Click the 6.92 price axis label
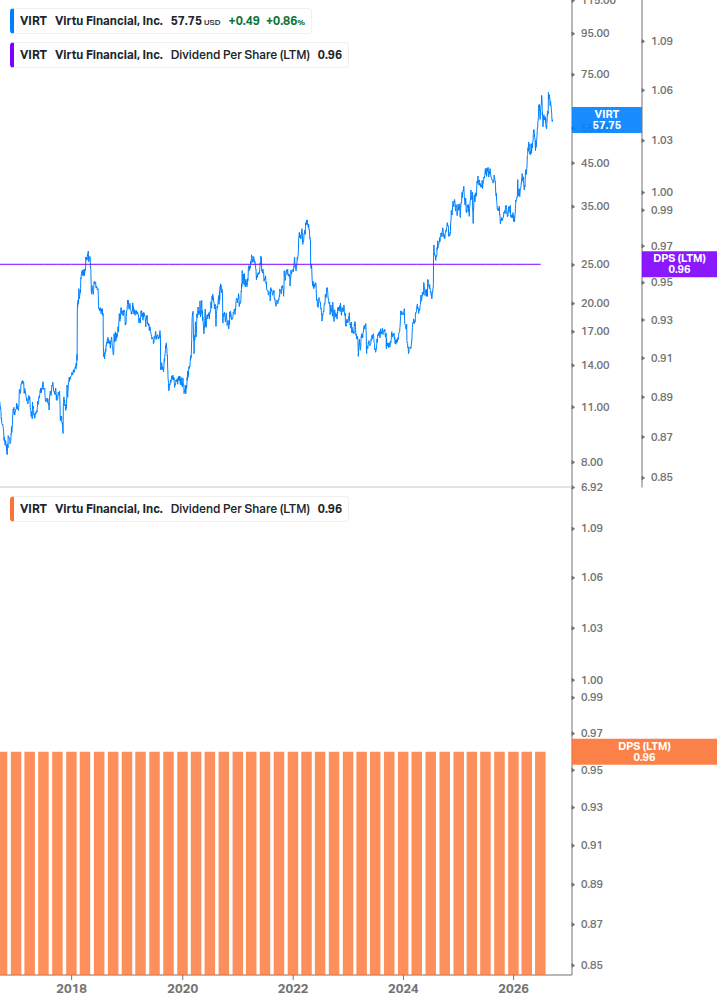Viewport: 717px width, 1005px height. [592, 487]
